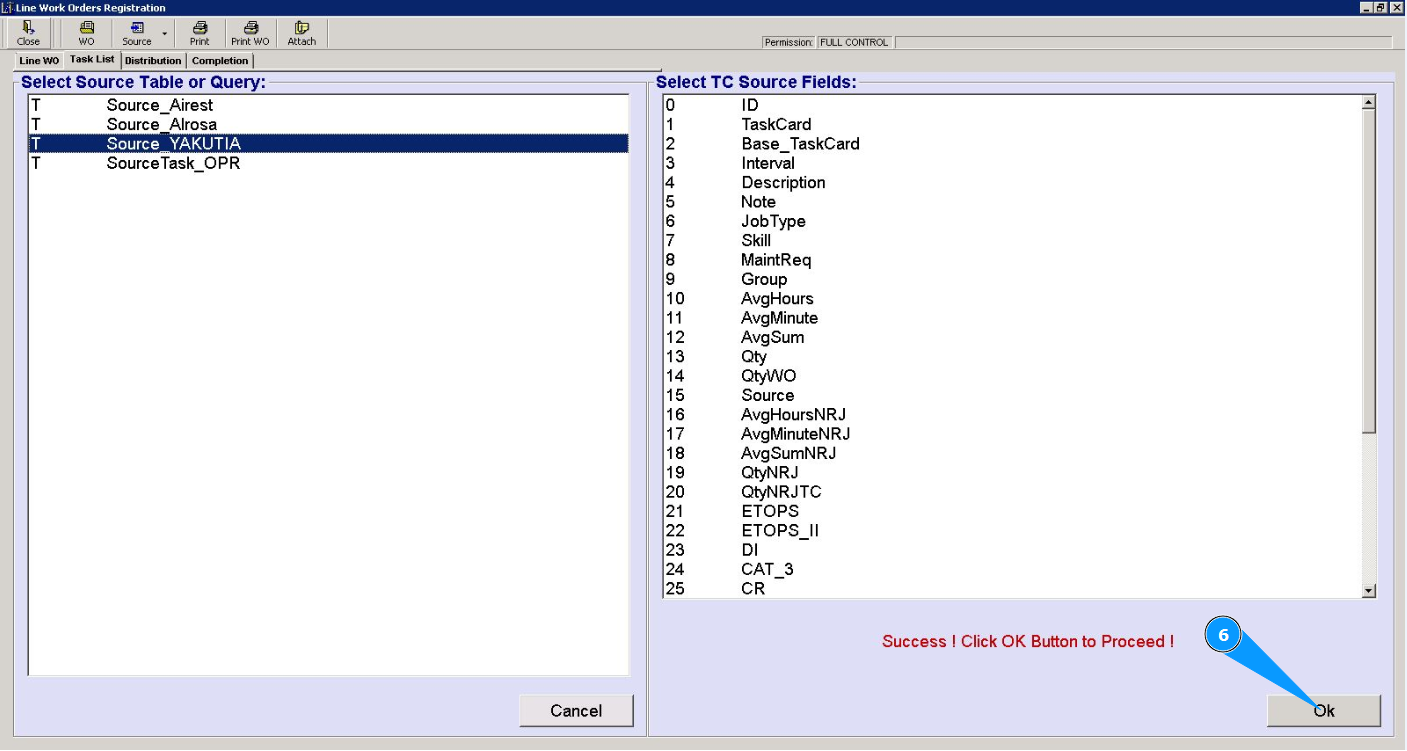Click the Source toolbar icon
Viewport: 1407px width, 751px height.
tap(137, 33)
